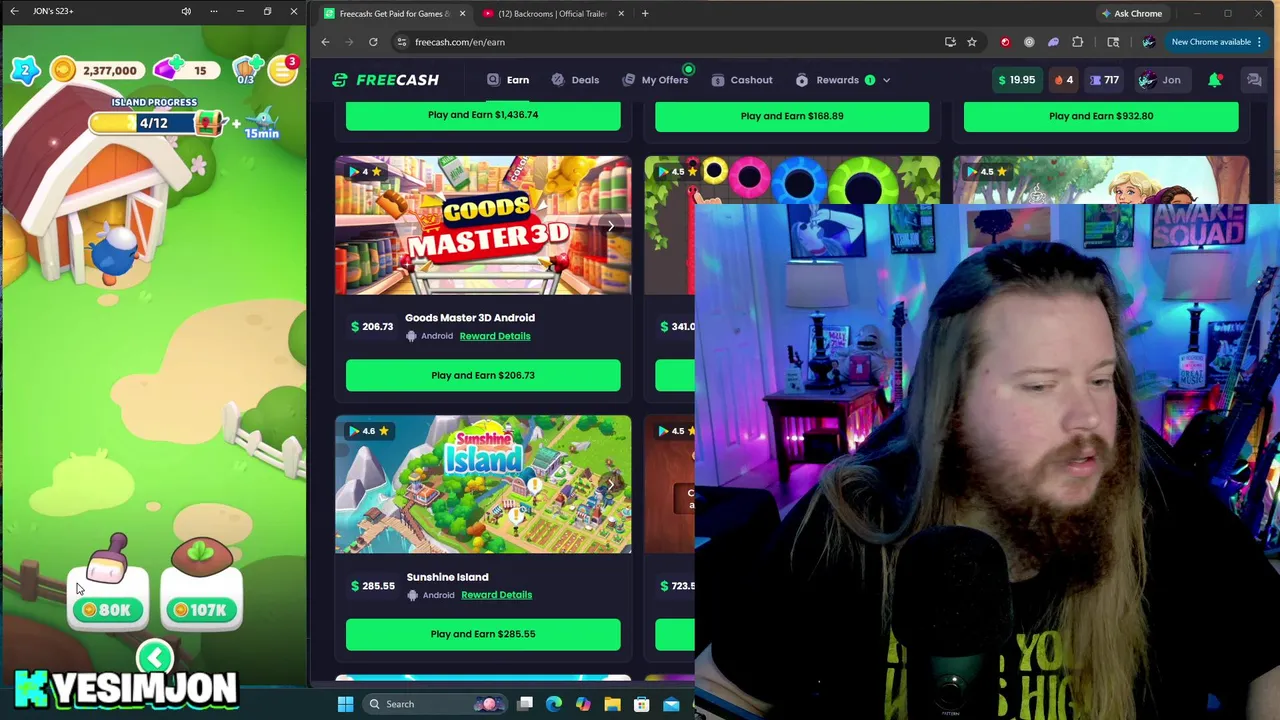Click the $19.95 balance indicator
Viewport: 1280px width, 720px height.
pos(1016,80)
